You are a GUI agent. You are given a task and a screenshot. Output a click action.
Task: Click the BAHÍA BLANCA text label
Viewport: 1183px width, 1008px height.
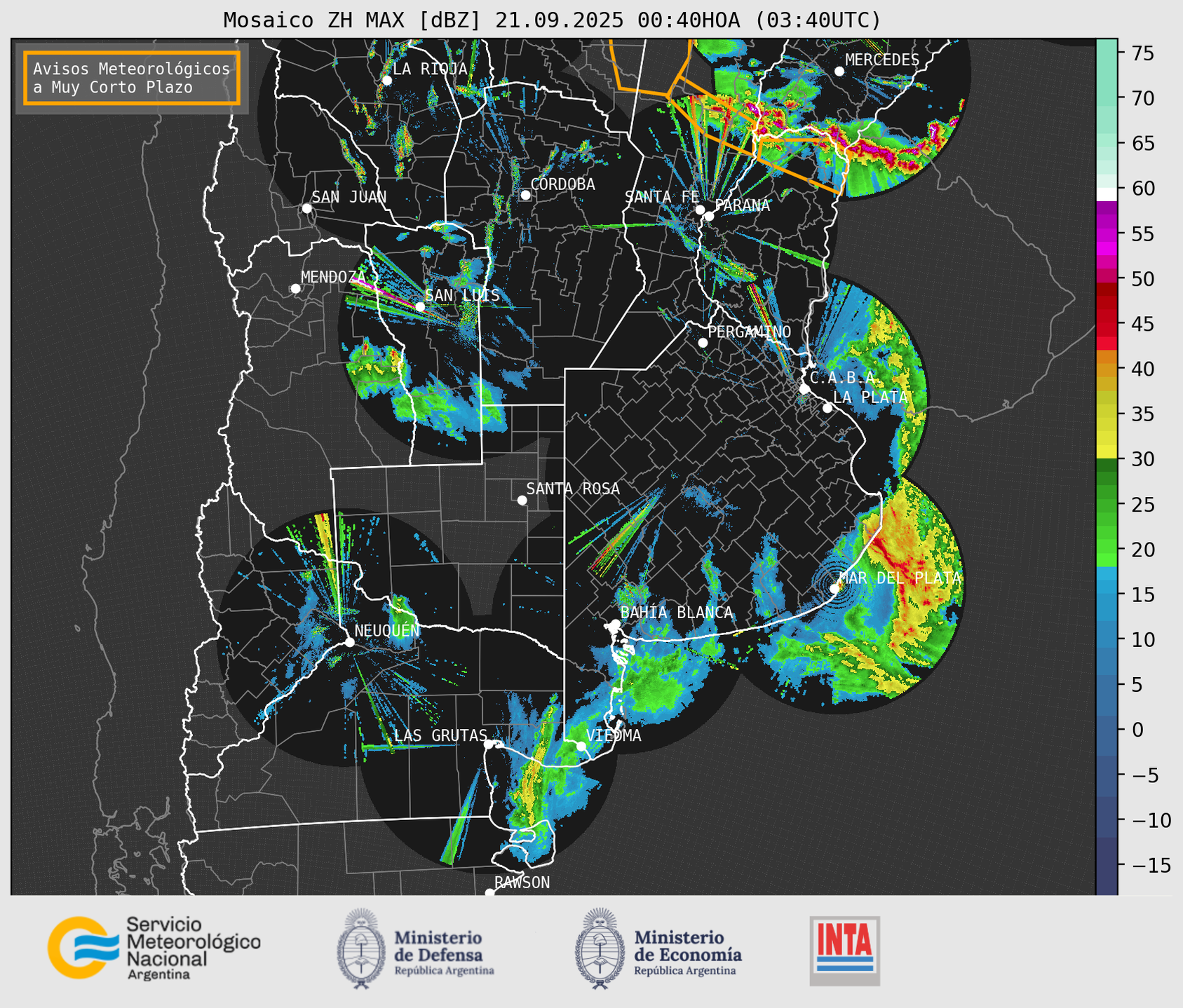click(677, 613)
